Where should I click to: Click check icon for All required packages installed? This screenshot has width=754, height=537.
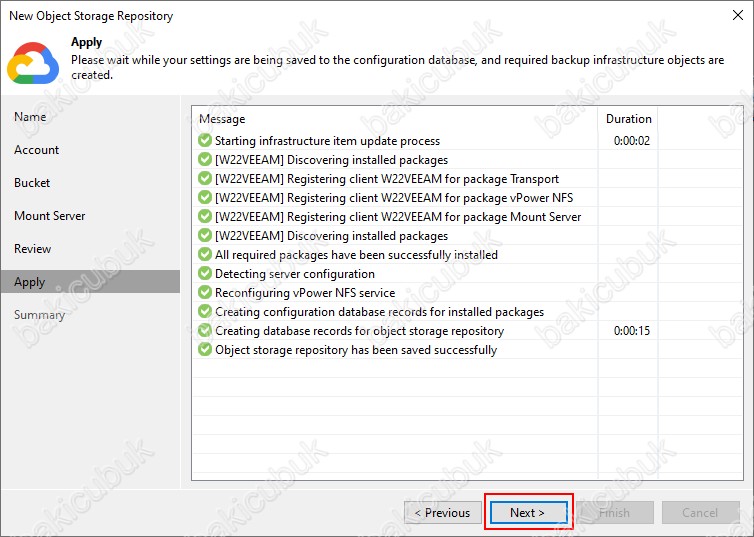pos(205,254)
